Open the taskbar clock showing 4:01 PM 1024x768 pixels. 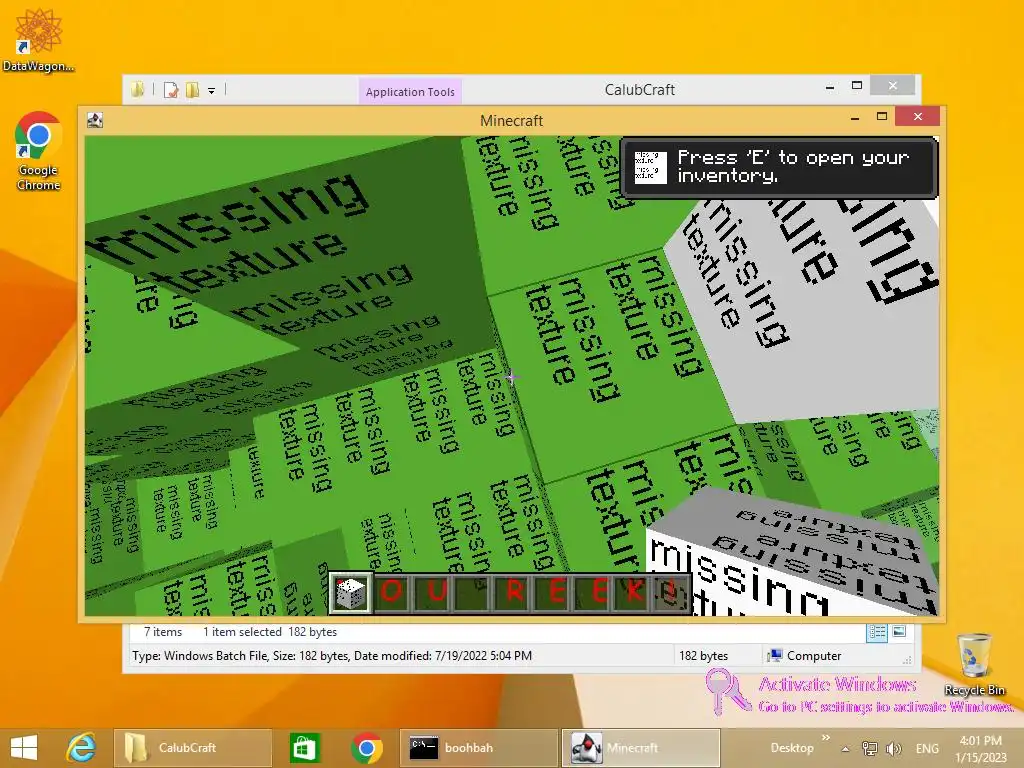(x=981, y=748)
